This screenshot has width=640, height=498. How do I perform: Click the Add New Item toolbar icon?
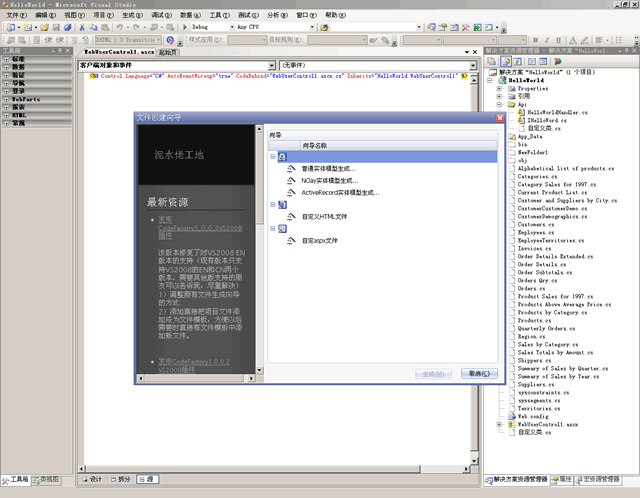pos(27,27)
